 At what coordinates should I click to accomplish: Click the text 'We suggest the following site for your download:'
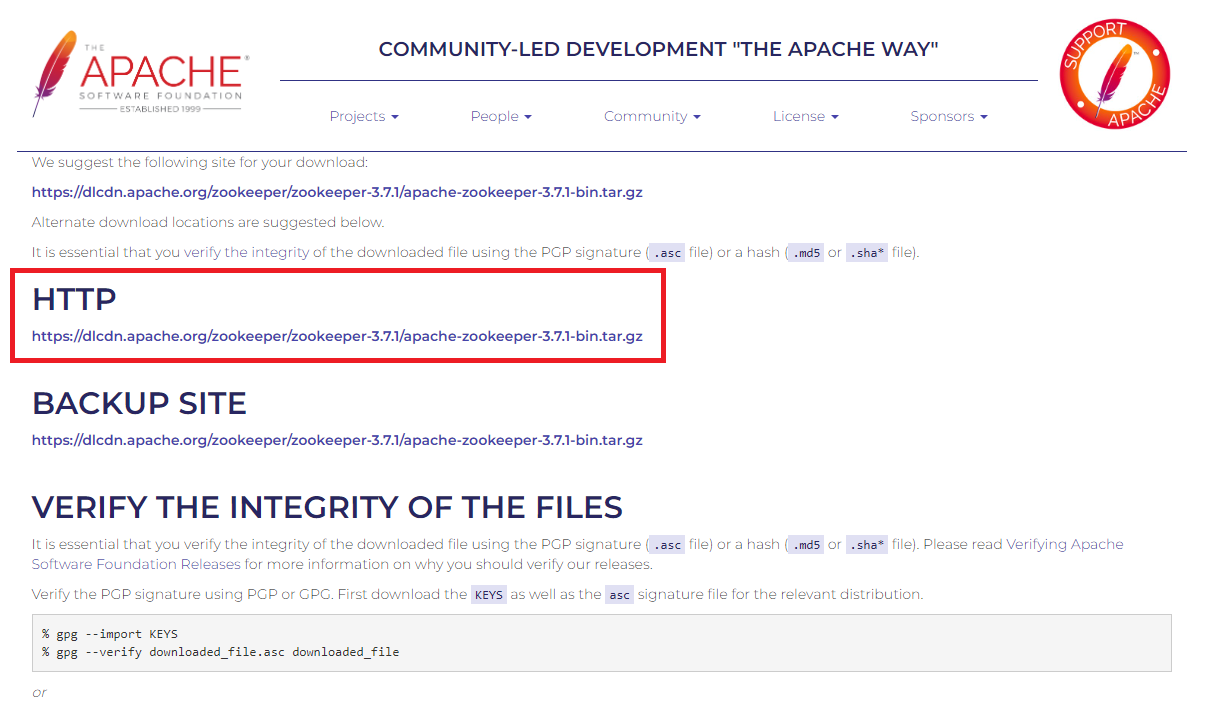[x=200, y=162]
